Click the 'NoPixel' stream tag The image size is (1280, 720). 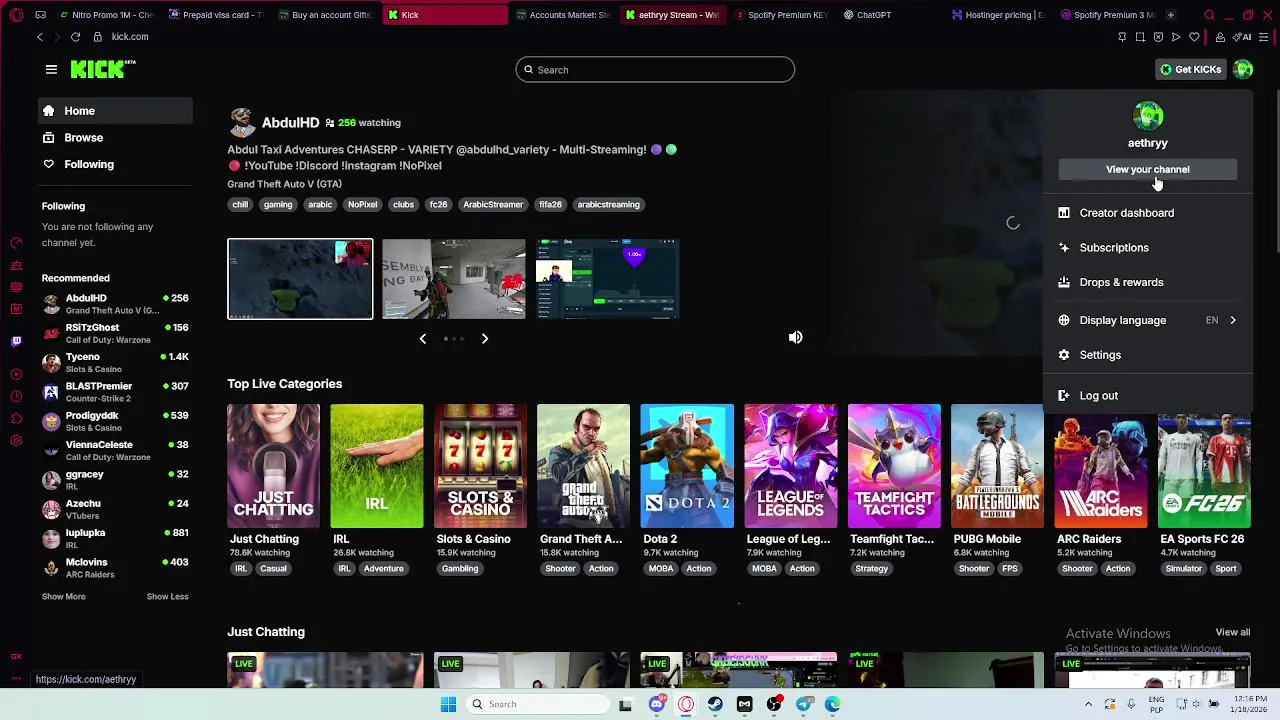tap(362, 205)
